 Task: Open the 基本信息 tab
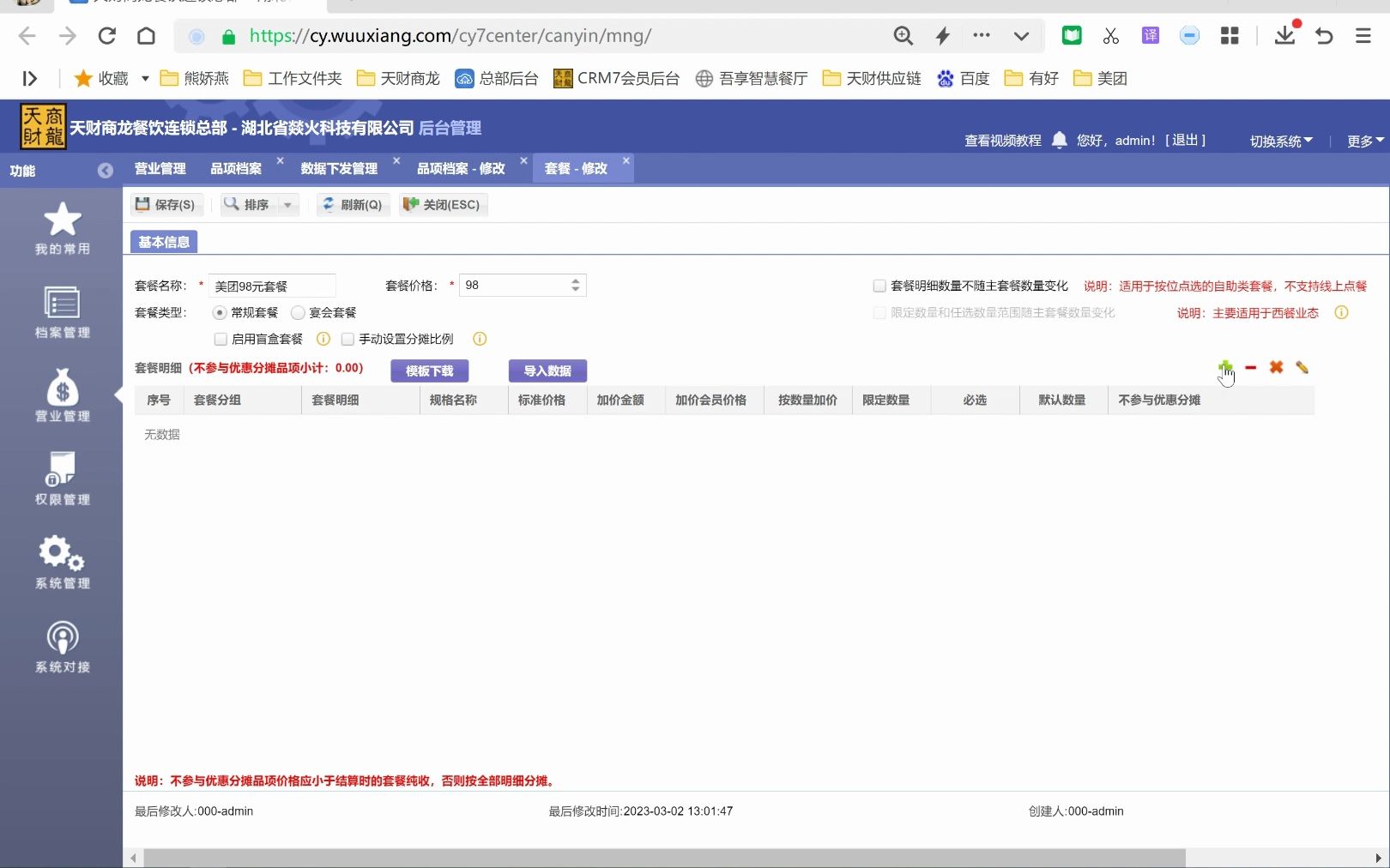click(x=164, y=242)
